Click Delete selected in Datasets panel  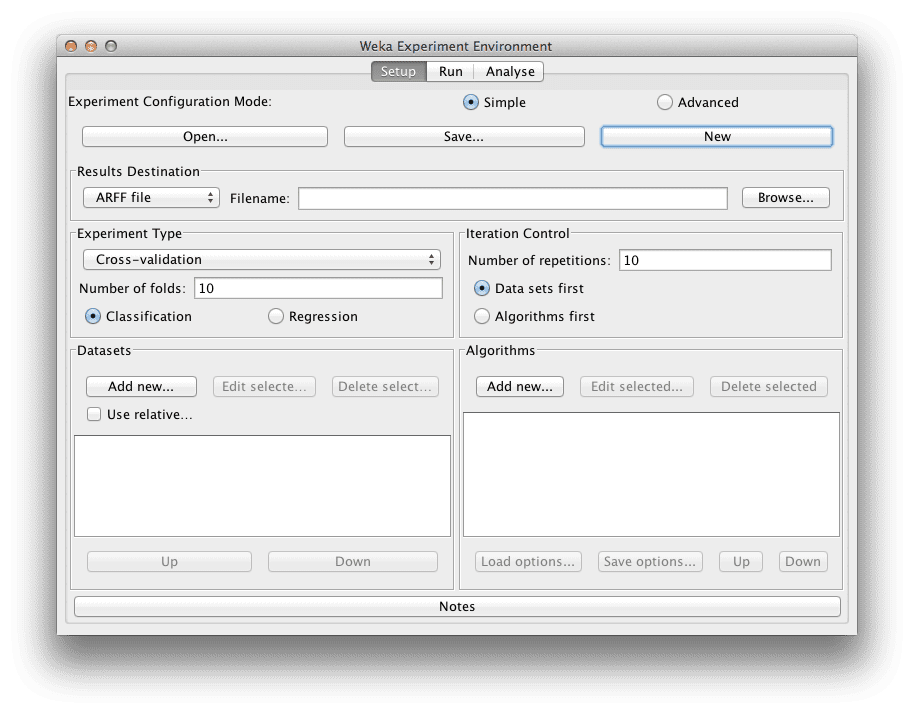pos(385,386)
